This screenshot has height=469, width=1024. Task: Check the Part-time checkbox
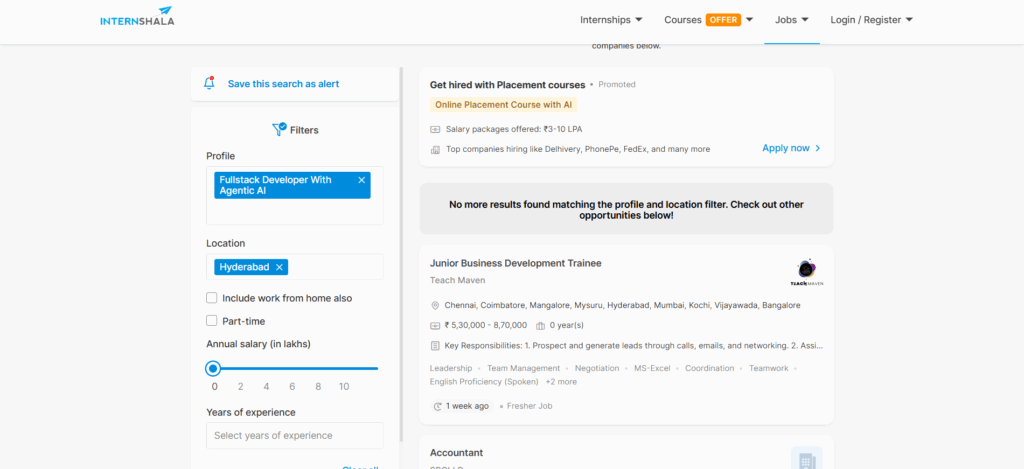[x=212, y=321]
